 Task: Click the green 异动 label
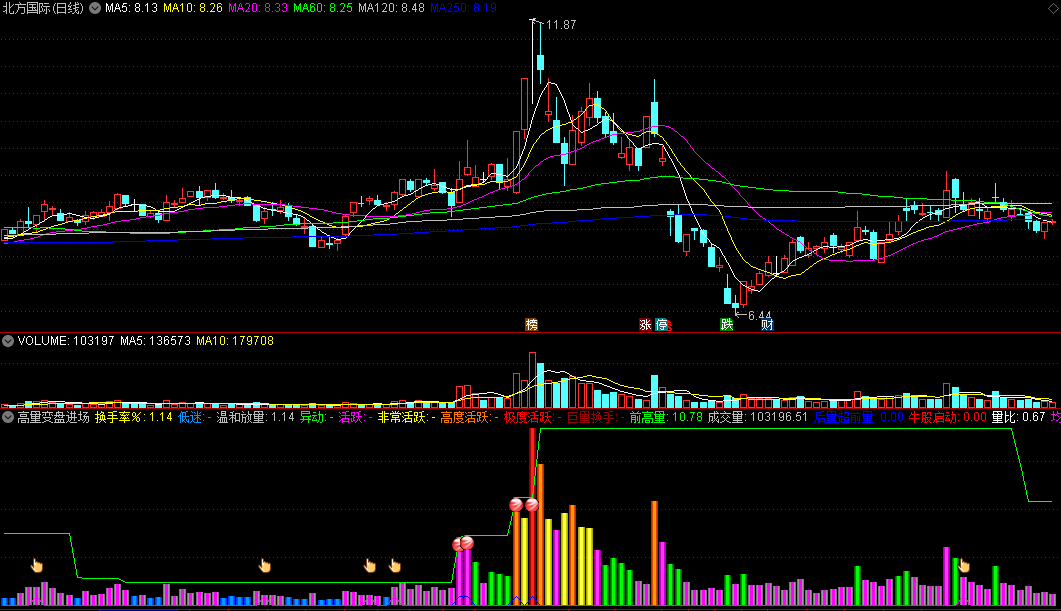pyautogui.click(x=317, y=417)
